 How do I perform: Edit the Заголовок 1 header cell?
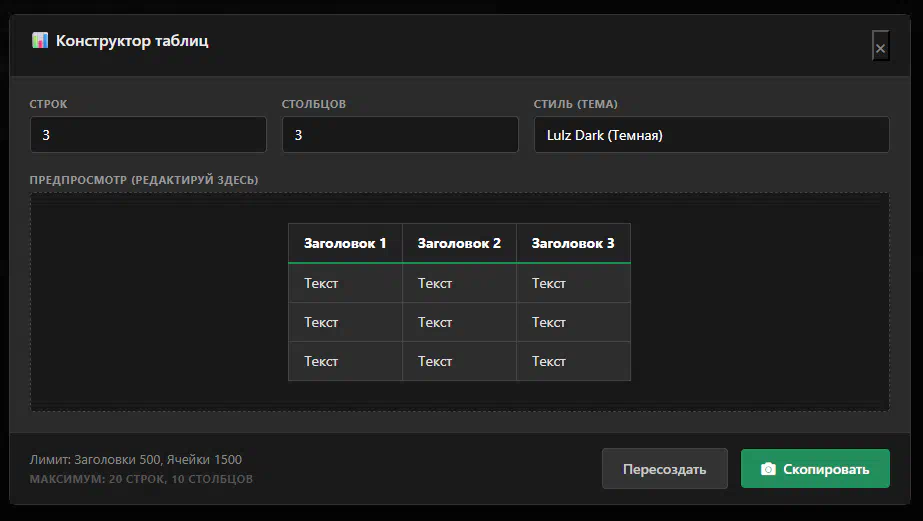click(345, 243)
